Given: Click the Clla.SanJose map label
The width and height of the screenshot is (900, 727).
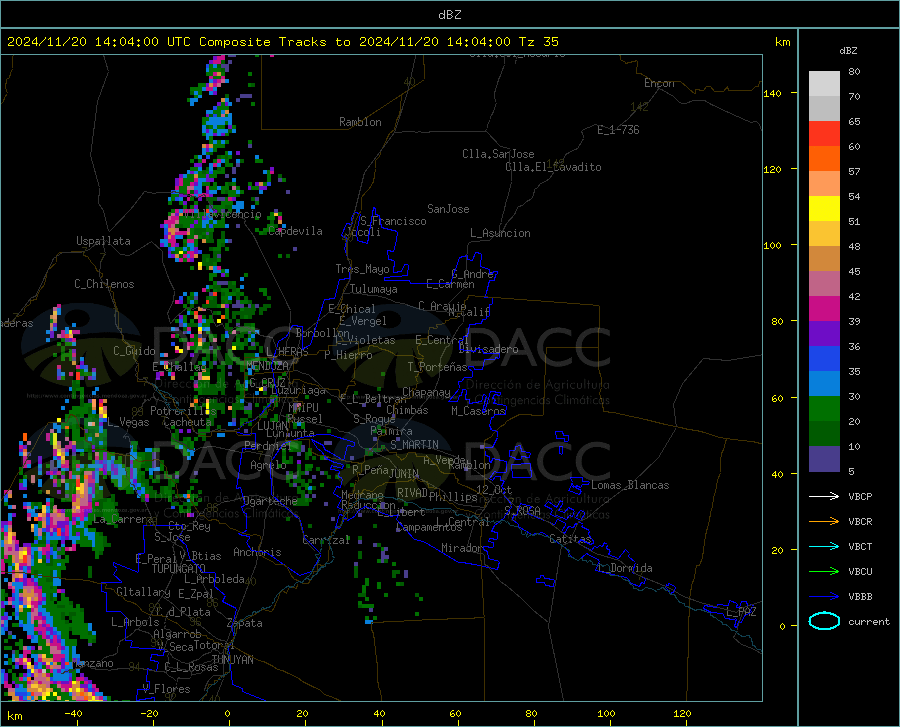Looking at the screenshot, I should (498, 154).
